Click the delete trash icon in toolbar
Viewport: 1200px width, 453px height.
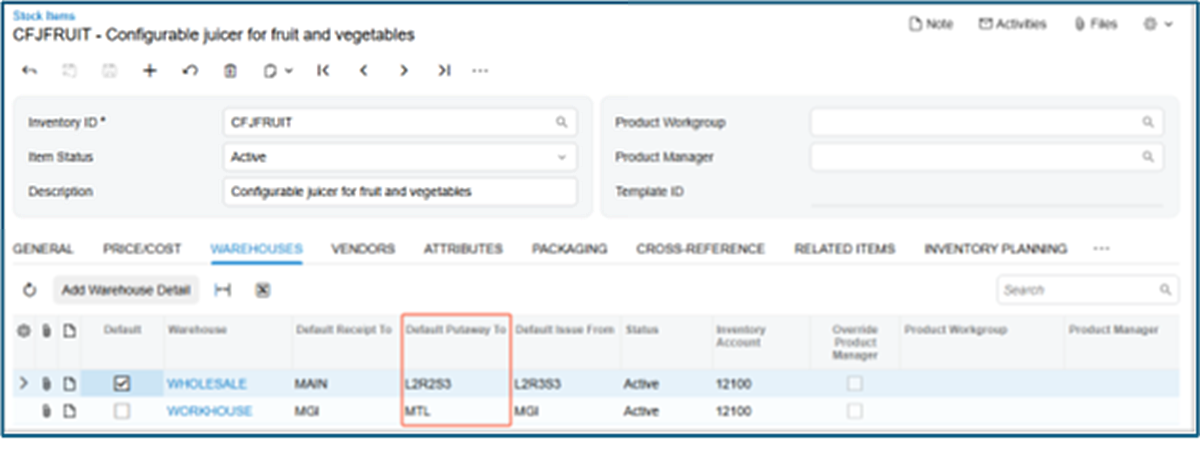230,71
